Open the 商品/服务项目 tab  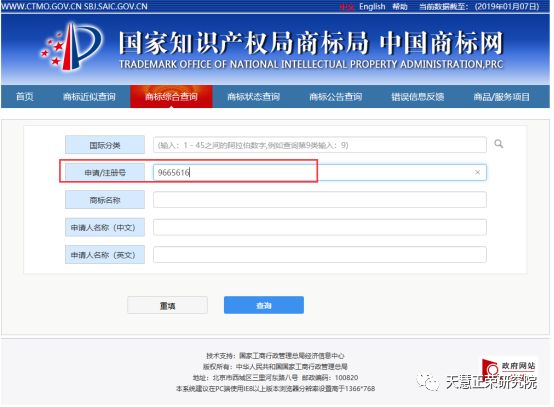(x=501, y=97)
